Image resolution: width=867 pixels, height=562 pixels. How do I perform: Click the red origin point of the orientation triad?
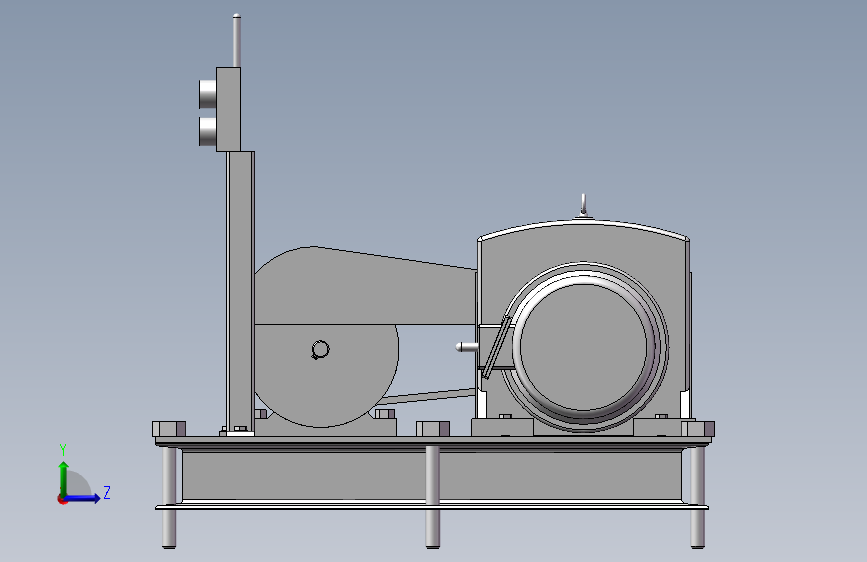click(x=62, y=500)
